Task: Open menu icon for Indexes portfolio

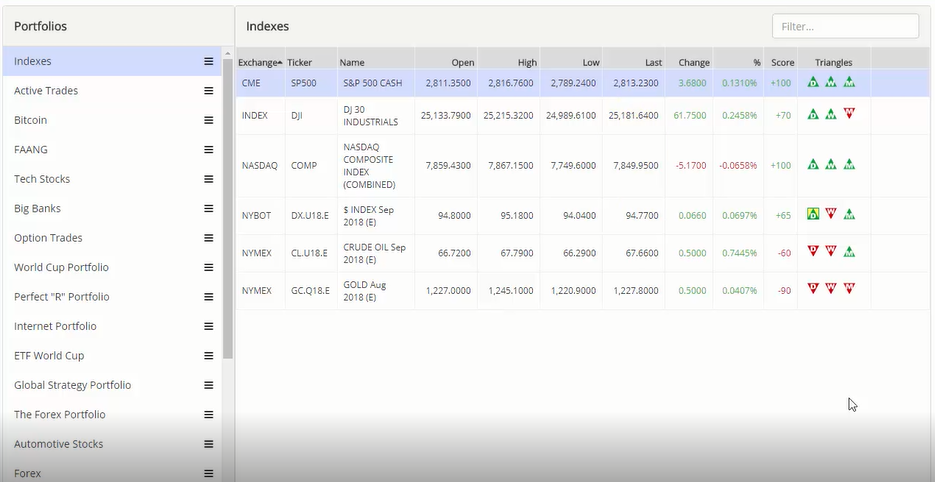Action: coord(209,61)
